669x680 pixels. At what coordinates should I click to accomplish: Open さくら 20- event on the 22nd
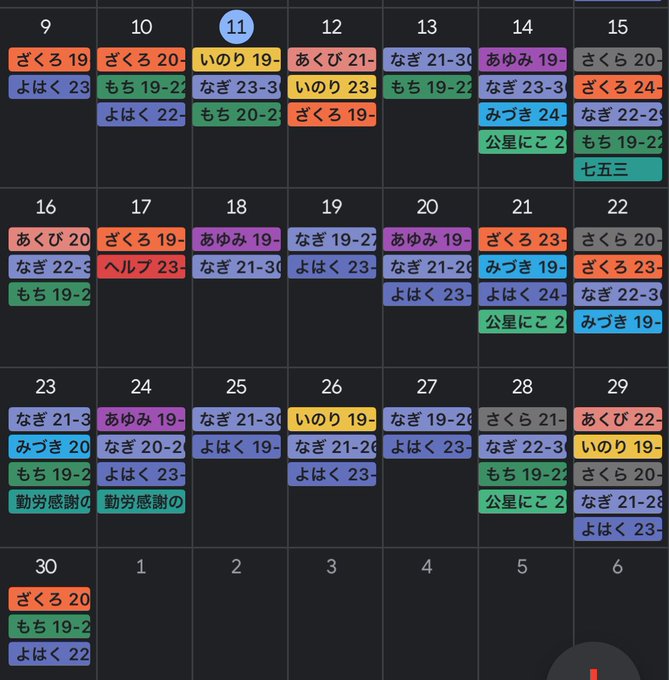tap(618, 239)
